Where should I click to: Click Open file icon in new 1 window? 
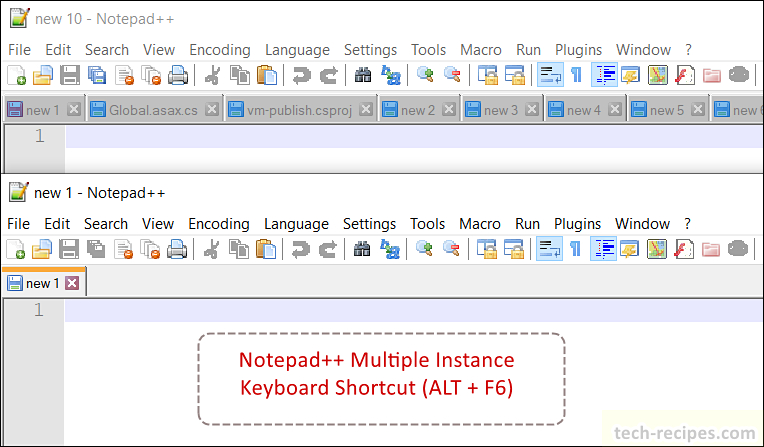coord(42,249)
